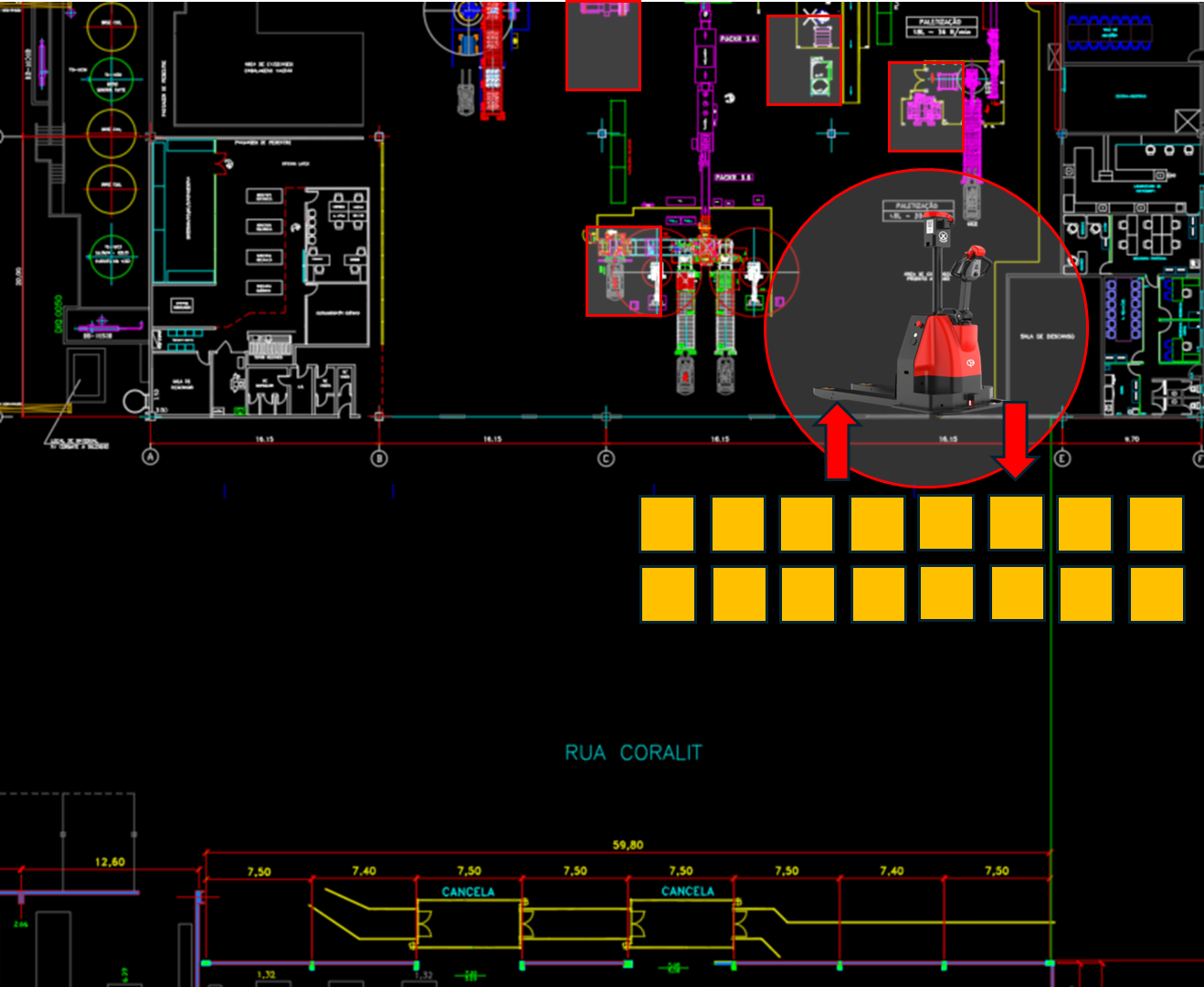The width and height of the screenshot is (1204, 987).
Task: Click the red downward arrow
Action: click(x=1015, y=441)
